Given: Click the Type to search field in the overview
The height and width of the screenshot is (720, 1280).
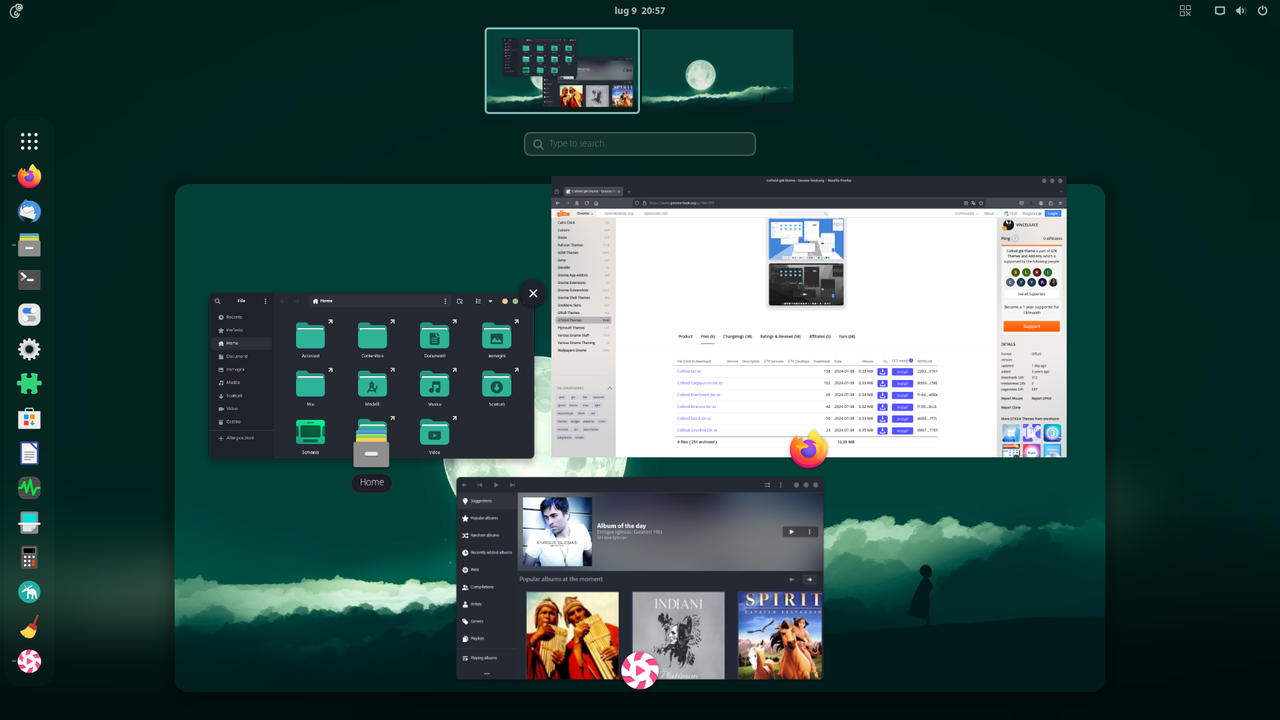Looking at the screenshot, I should coord(639,143).
